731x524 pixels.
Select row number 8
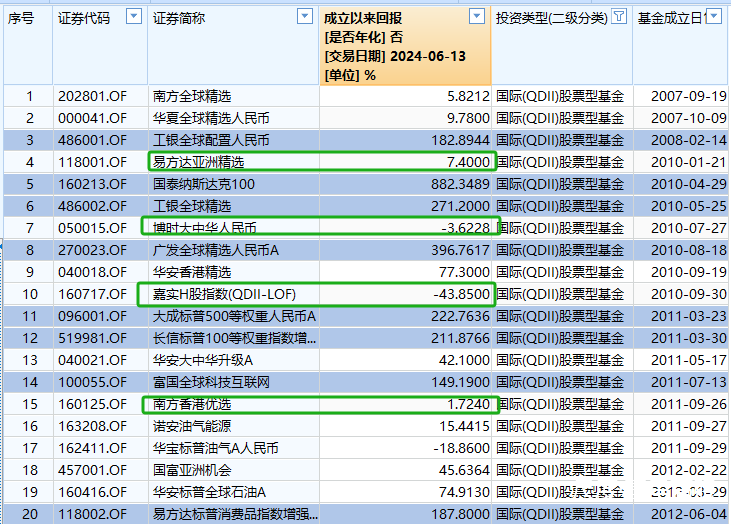(29, 250)
